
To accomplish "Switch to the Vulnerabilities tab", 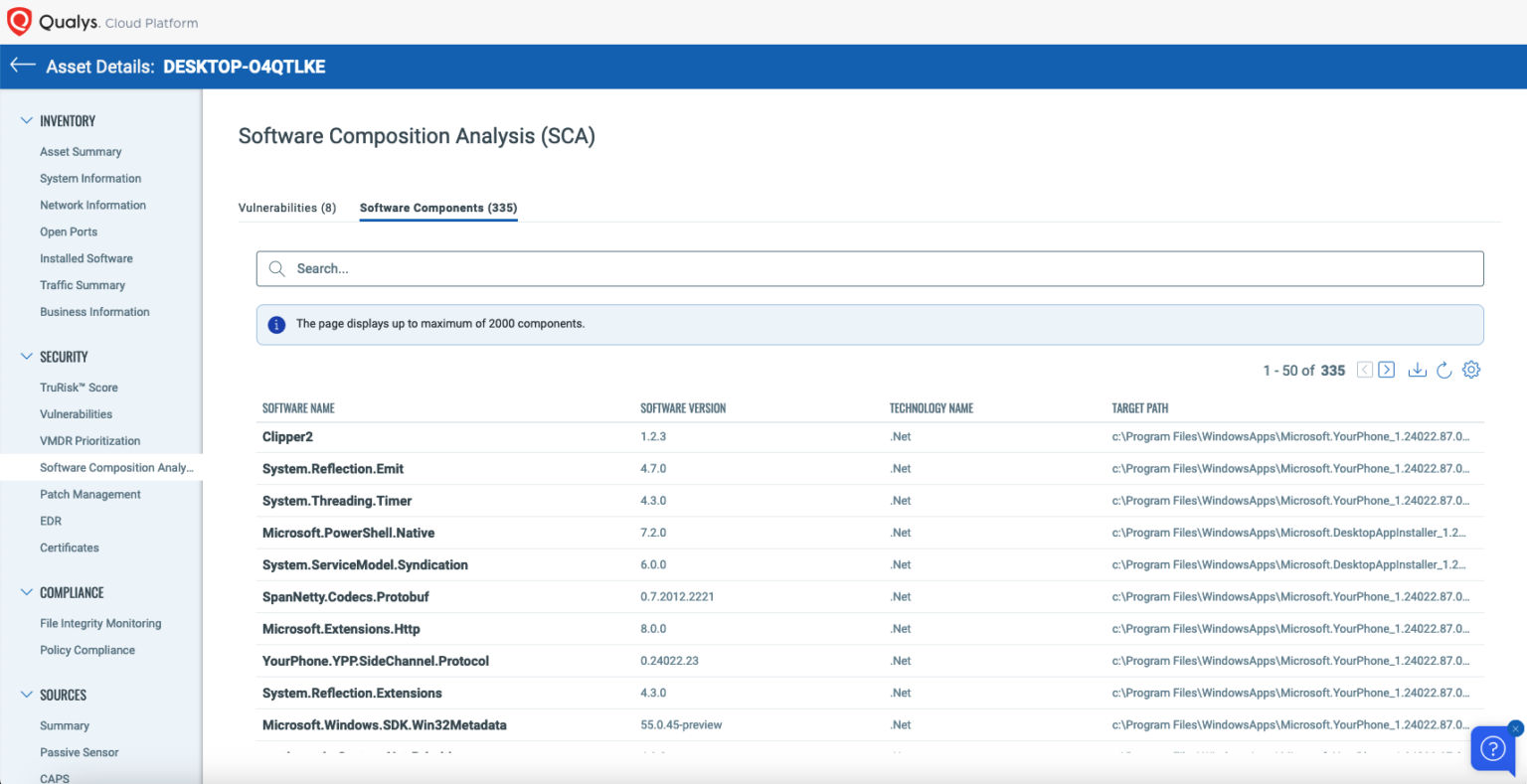I will [286, 208].
